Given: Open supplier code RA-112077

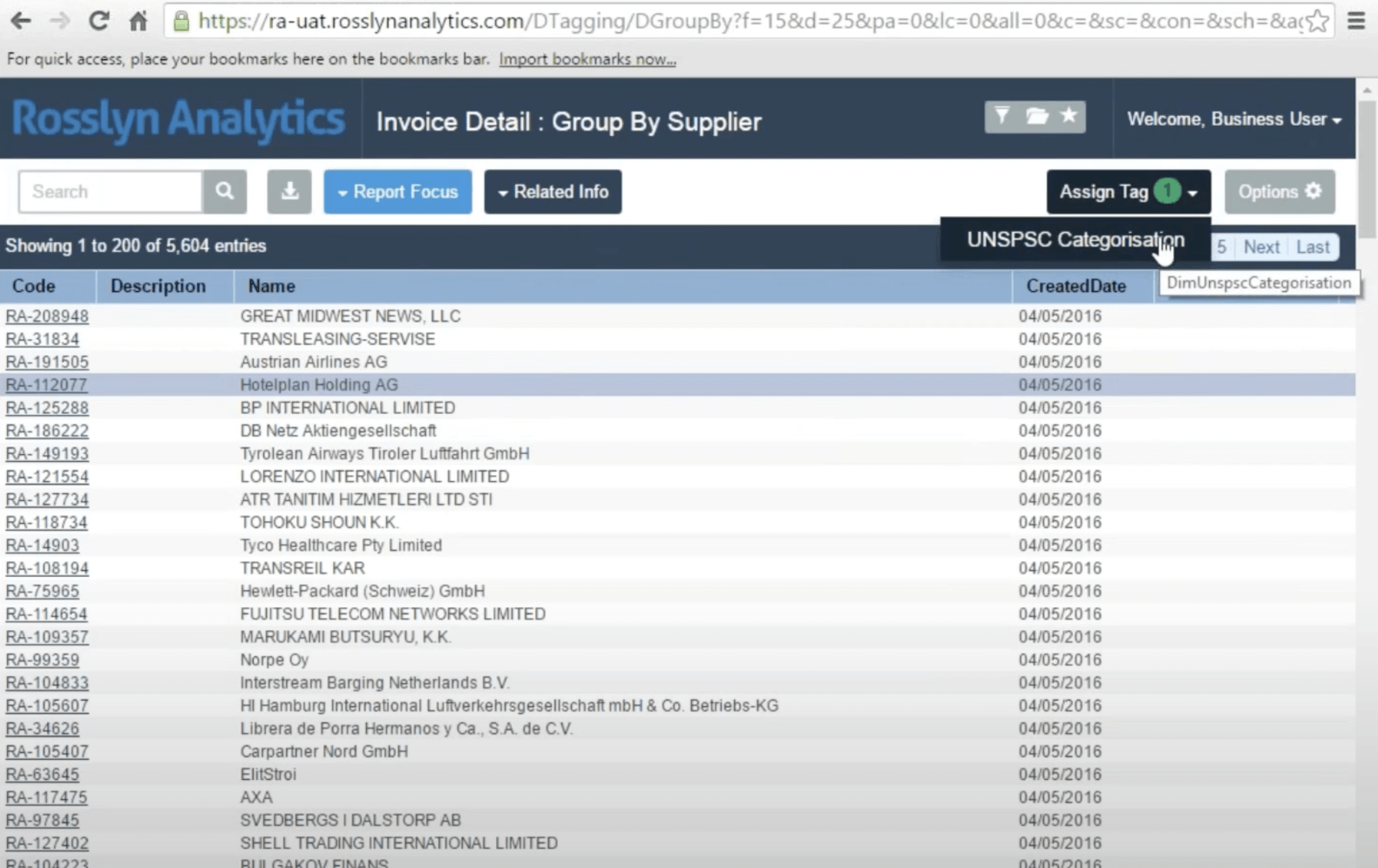Looking at the screenshot, I should tap(46, 385).
